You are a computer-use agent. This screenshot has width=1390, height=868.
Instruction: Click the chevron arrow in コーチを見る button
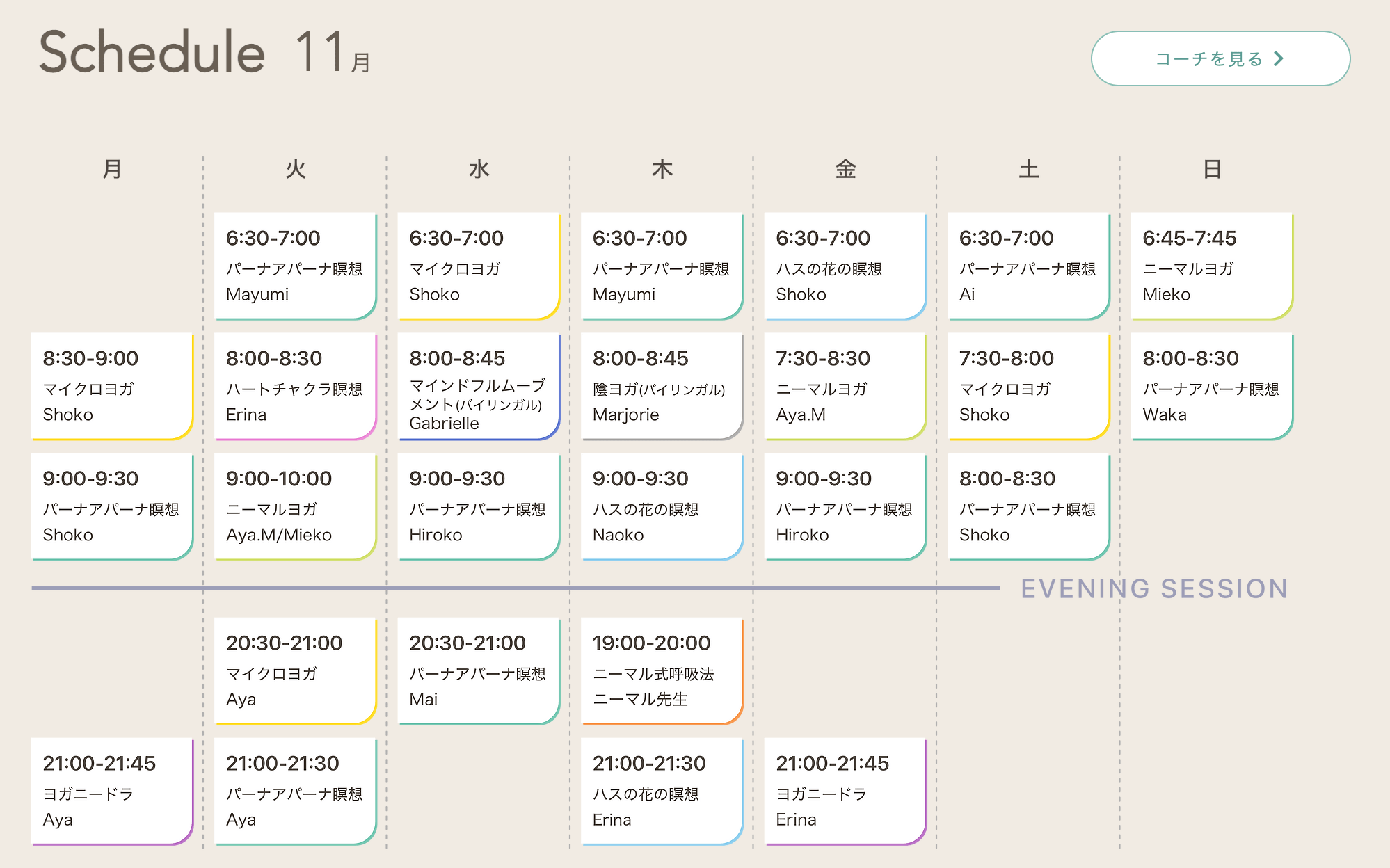click(1279, 58)
